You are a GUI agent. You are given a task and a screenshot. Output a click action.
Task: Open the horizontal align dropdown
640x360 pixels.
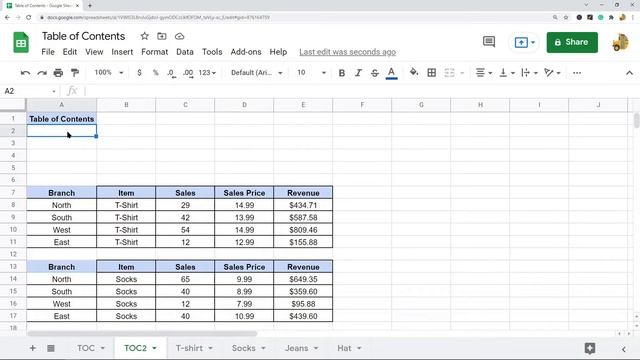pyautogui.click(x=484, y=73)
